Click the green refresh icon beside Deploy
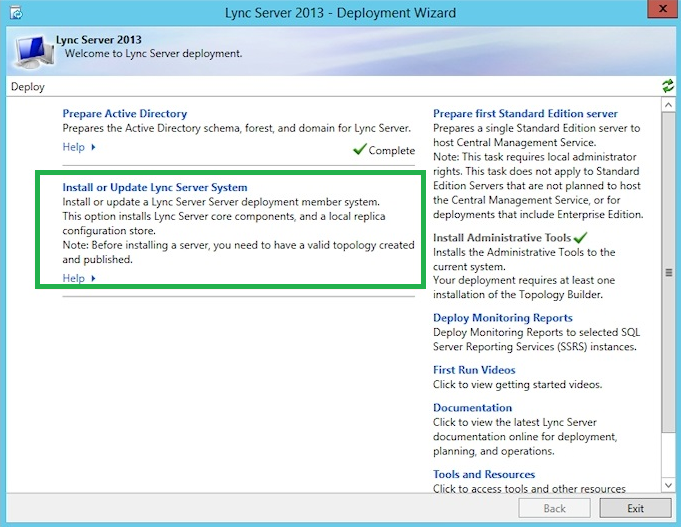The height and width of the screenshot is (527, 681). point(668,86)
